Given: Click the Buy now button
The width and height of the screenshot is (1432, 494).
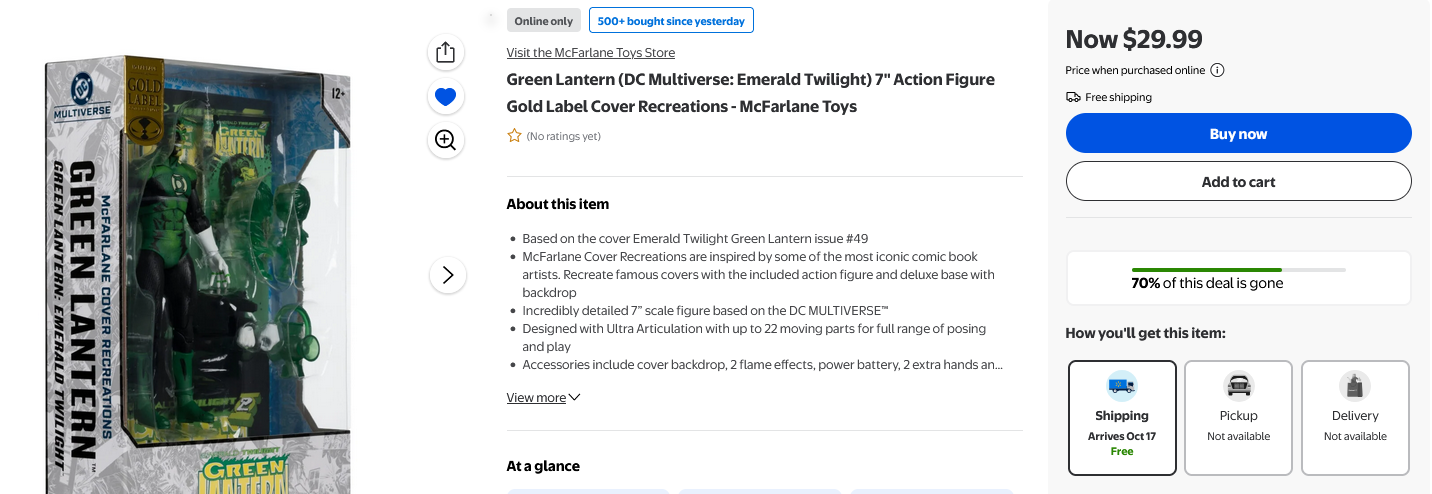Looking at the screenshot, I should (1238, 134).
